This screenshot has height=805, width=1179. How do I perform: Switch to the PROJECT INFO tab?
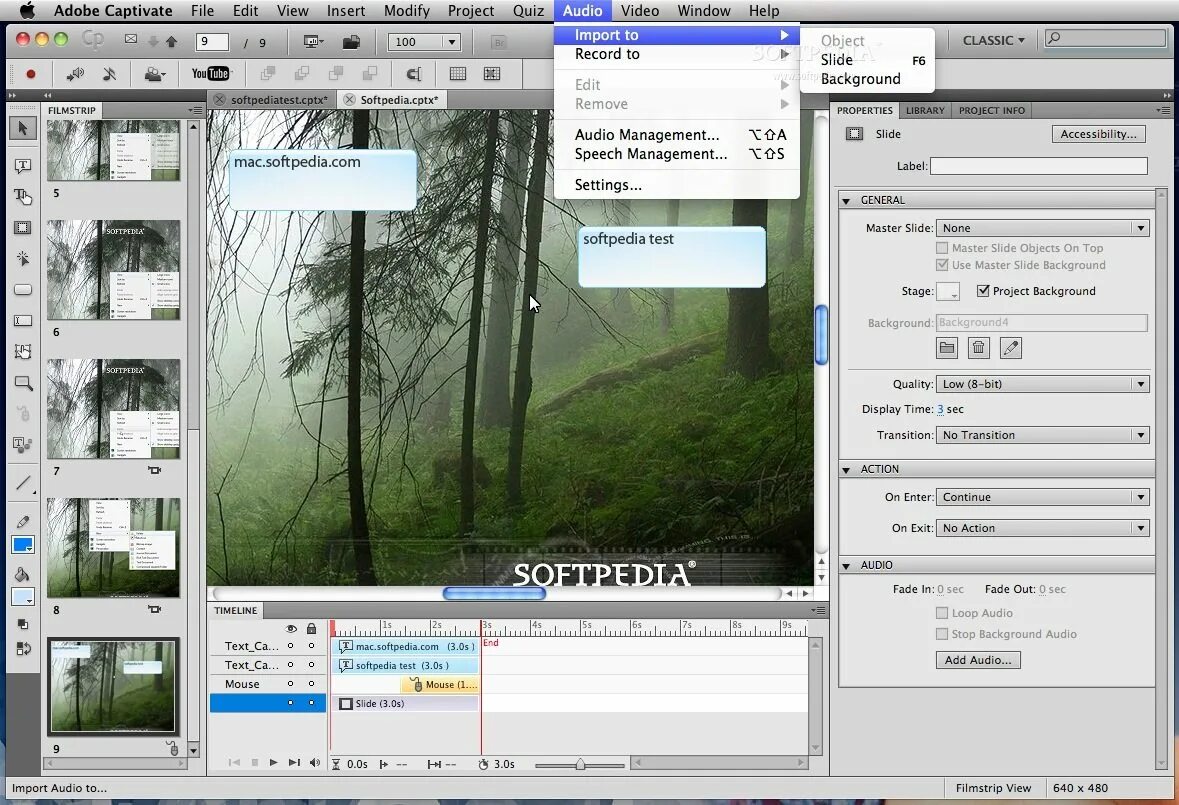pos(992,110)
